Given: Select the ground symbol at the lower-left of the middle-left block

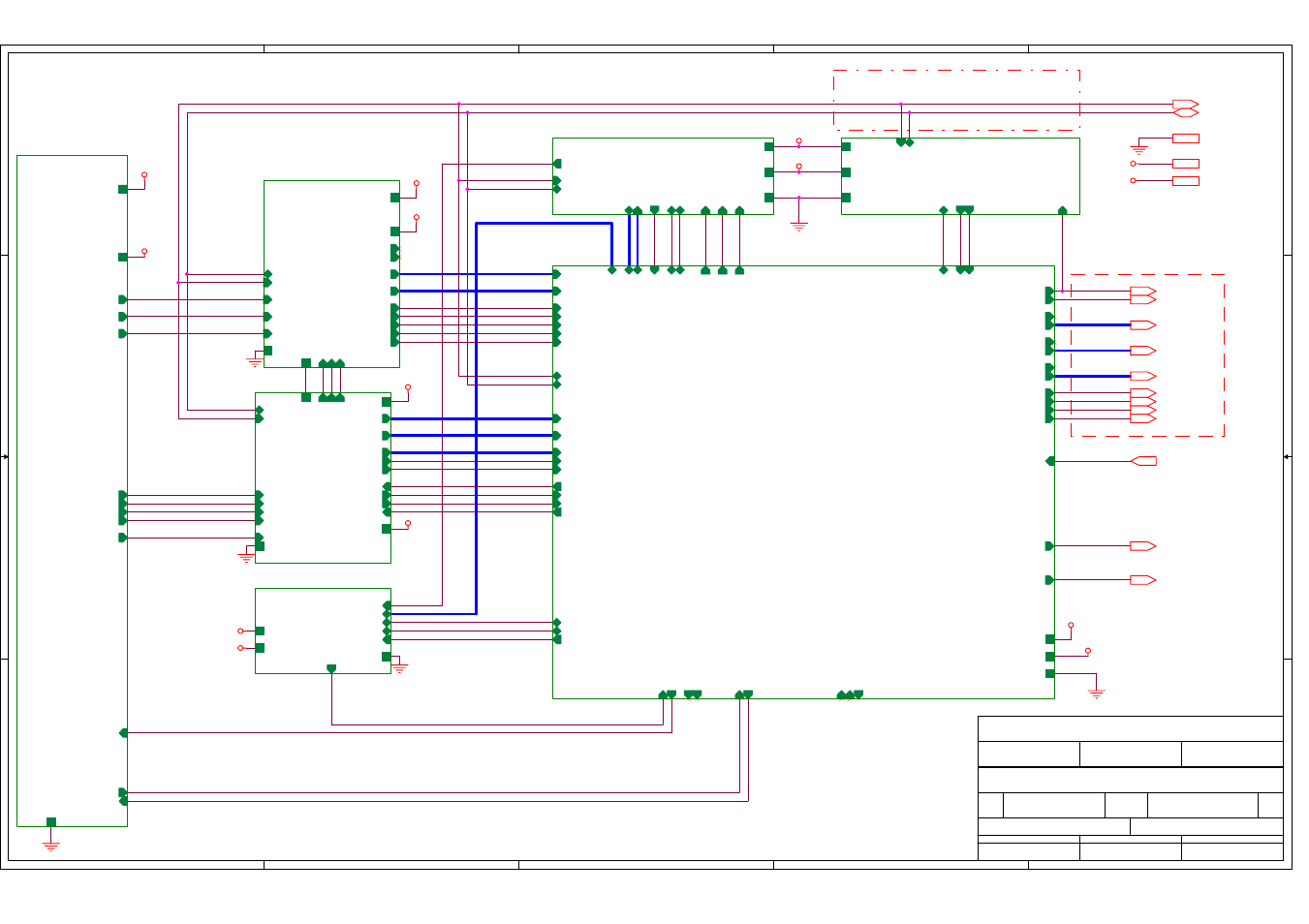Looking at the screenshot, I should (246, 558).
